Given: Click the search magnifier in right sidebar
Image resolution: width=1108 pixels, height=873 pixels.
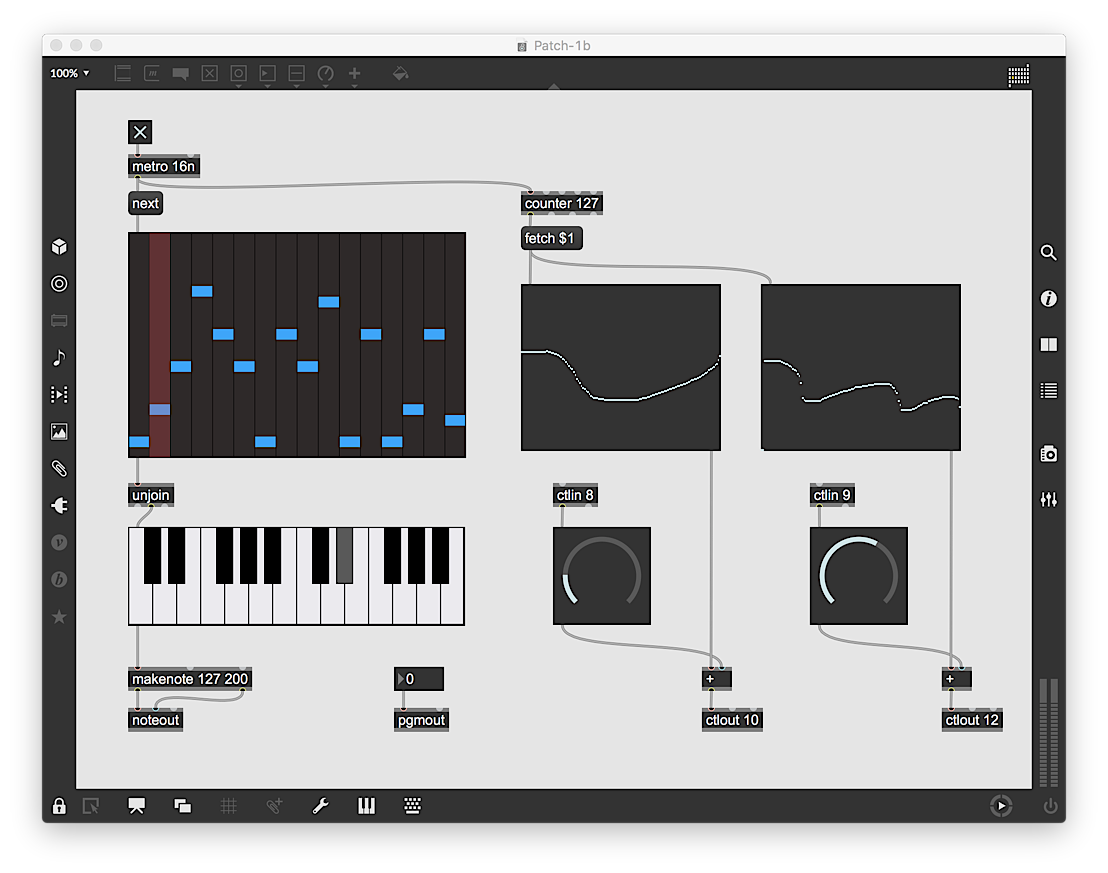Looking at the screenshot, I should click(x=1049, y=253).
